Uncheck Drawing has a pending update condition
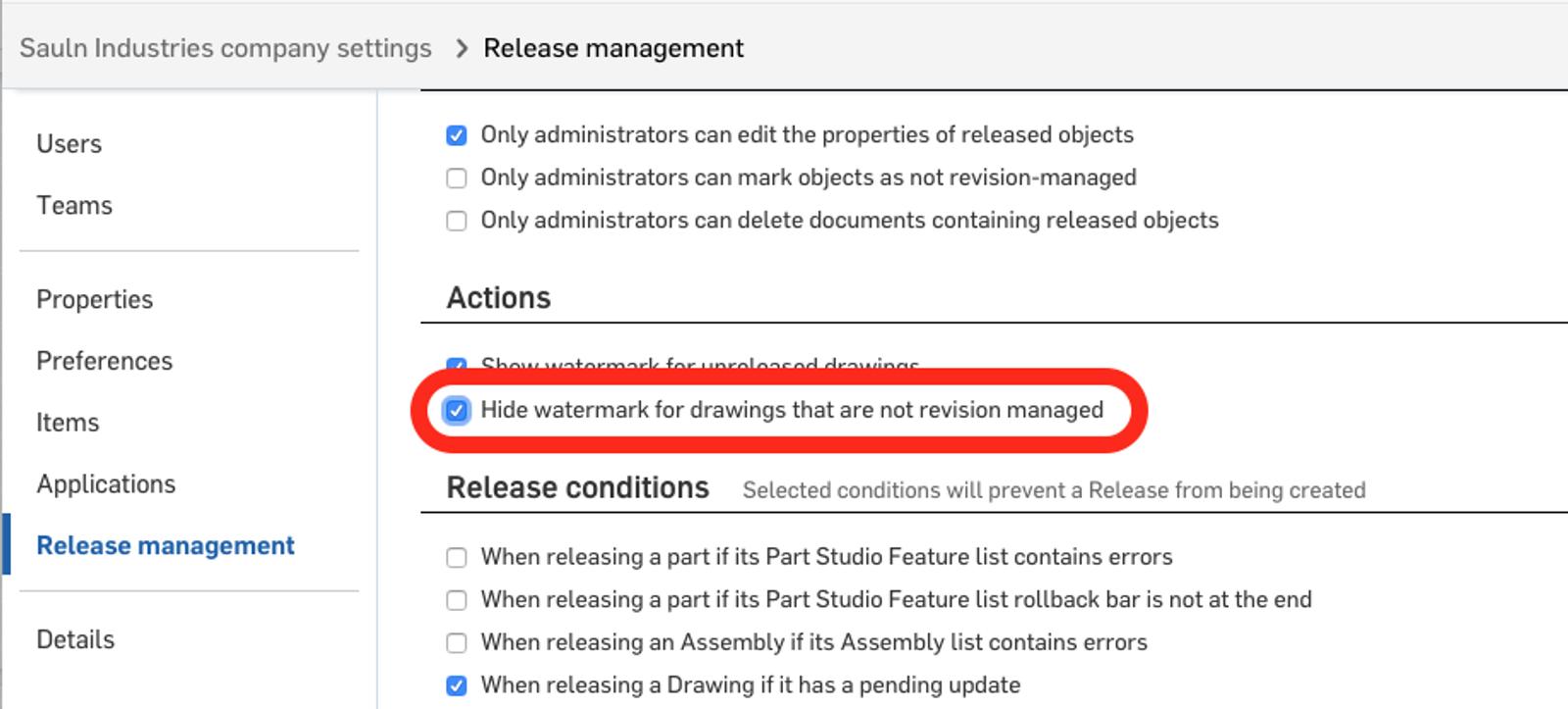 [457, 685]
